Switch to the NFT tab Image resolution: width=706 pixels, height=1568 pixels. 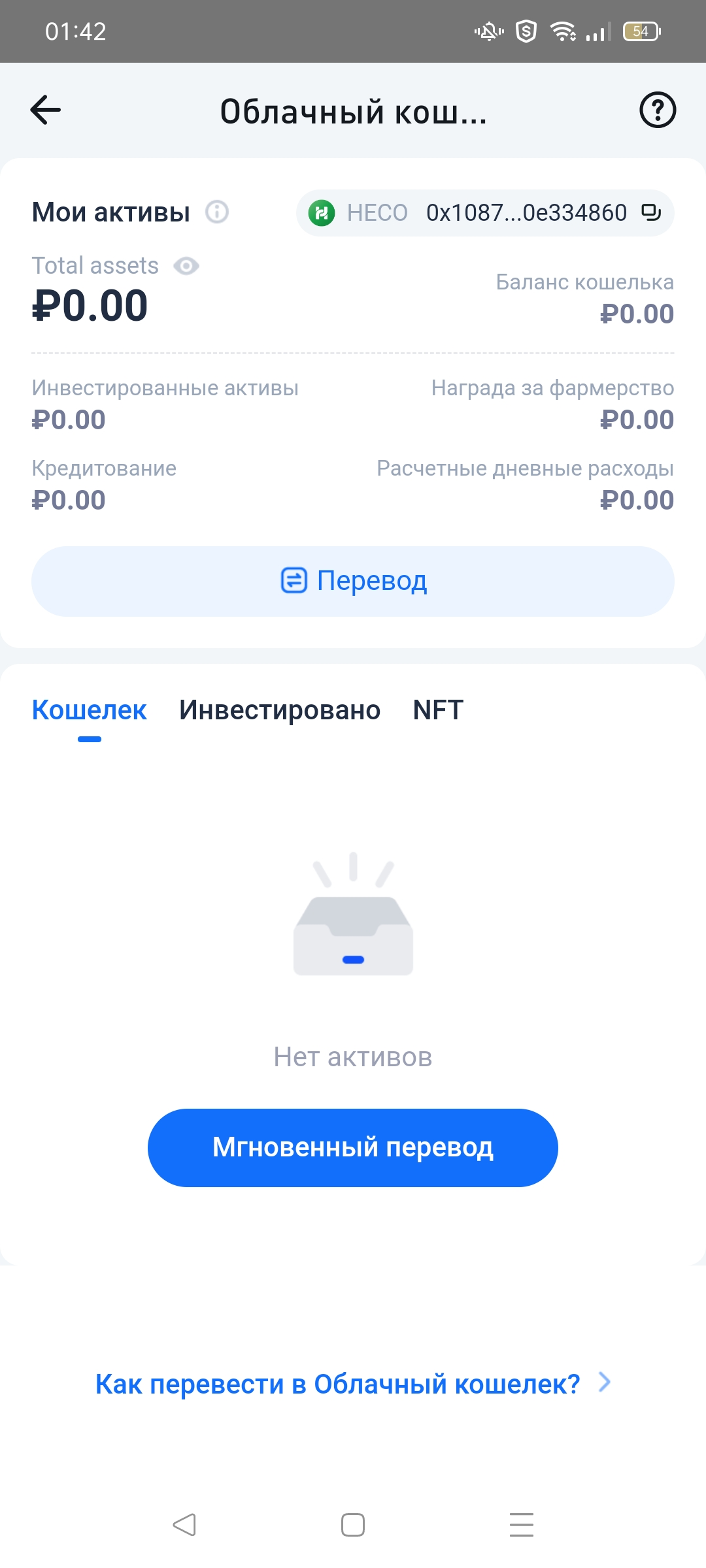[x=438, y=710]
